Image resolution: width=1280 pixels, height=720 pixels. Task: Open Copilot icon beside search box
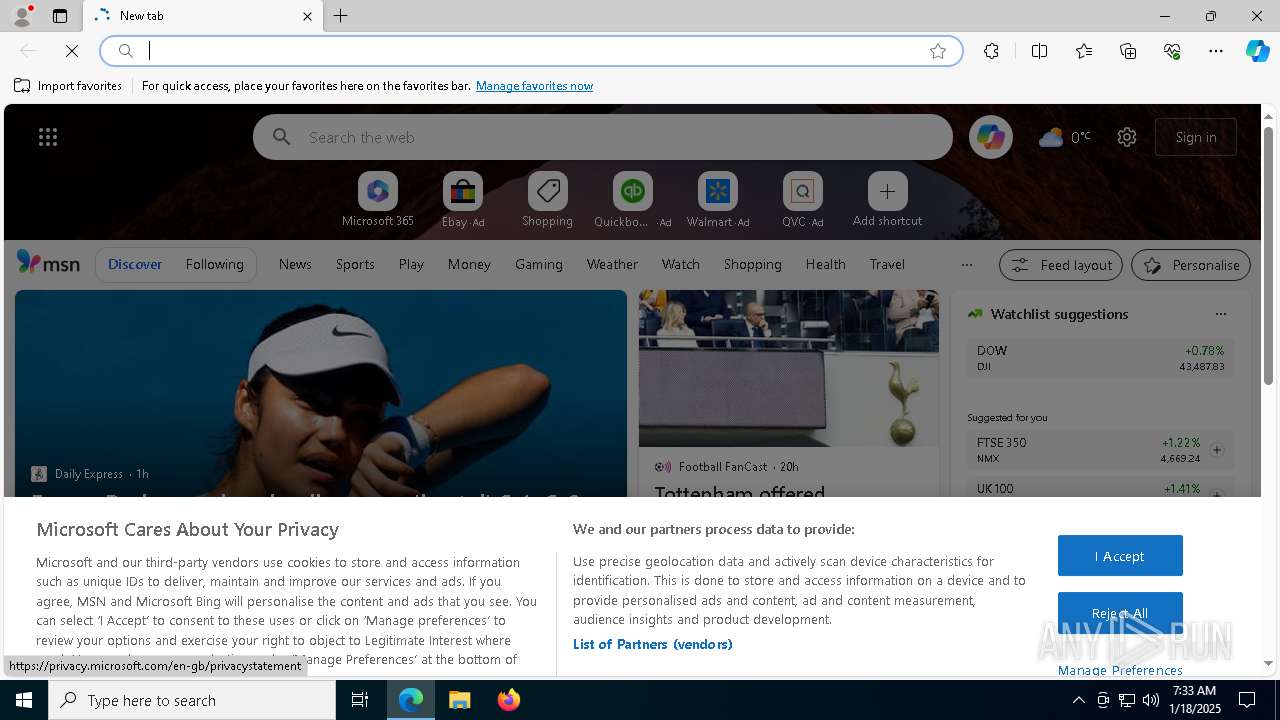[x=991, y=137]
